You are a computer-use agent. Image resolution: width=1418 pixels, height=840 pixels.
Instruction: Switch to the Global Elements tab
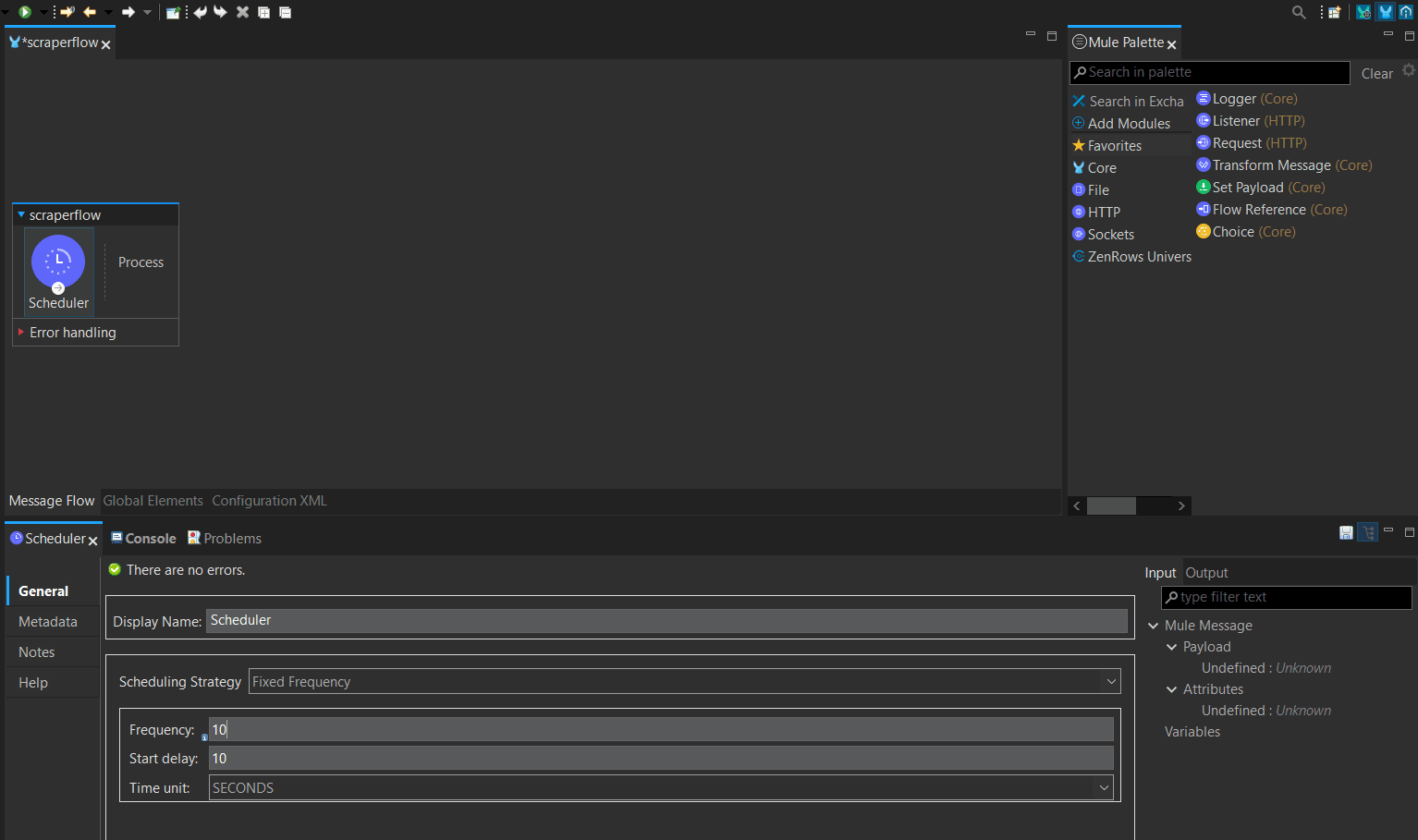[x=153, y=501]
